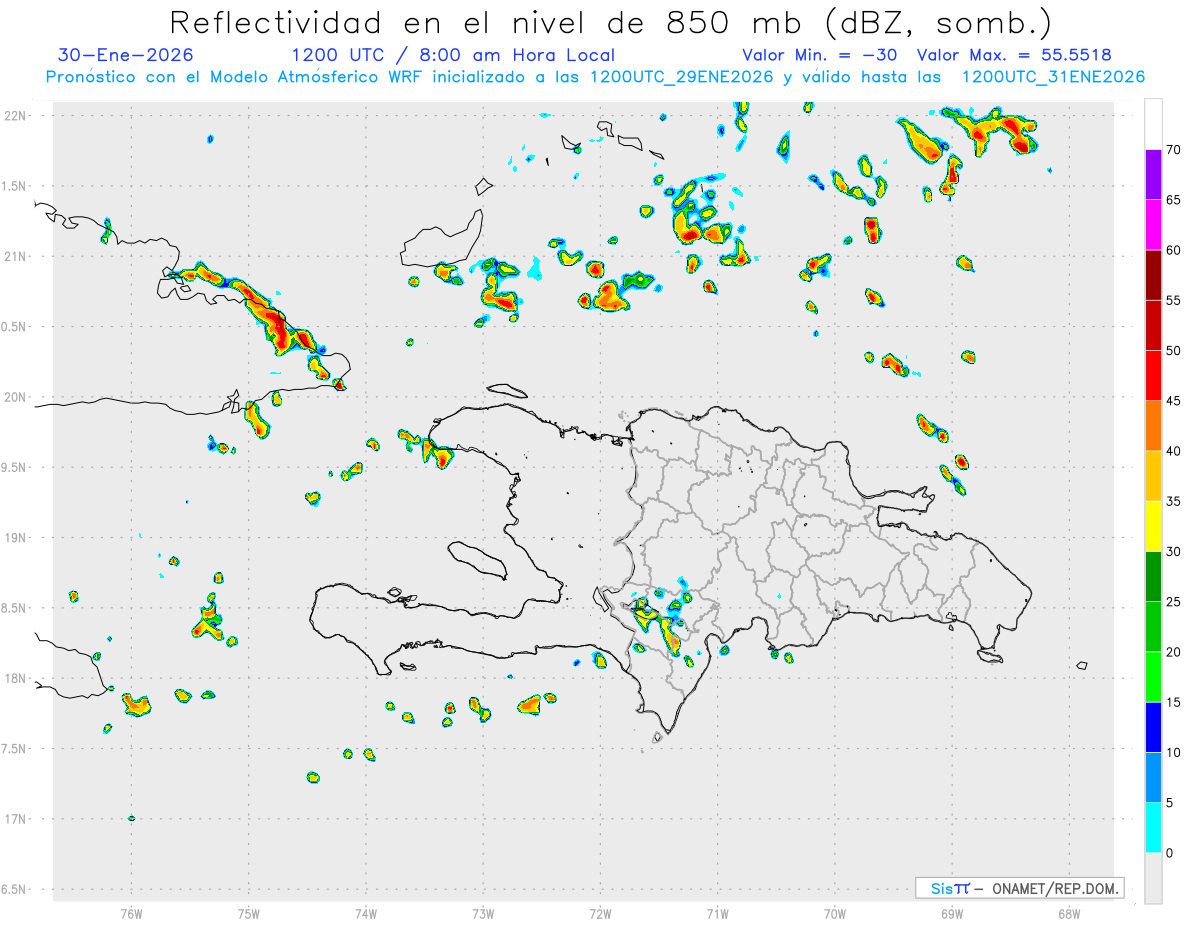Pick the yellow 30–35 dBZ color band
The image size is (1200, 927).
tap(1153, 526)
